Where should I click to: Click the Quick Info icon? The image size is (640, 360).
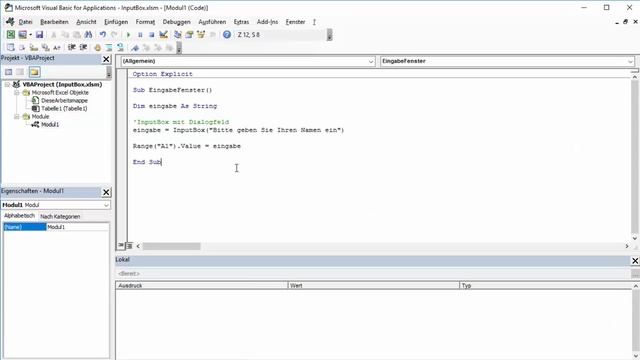pyautogui.click(x=33, y=48)
